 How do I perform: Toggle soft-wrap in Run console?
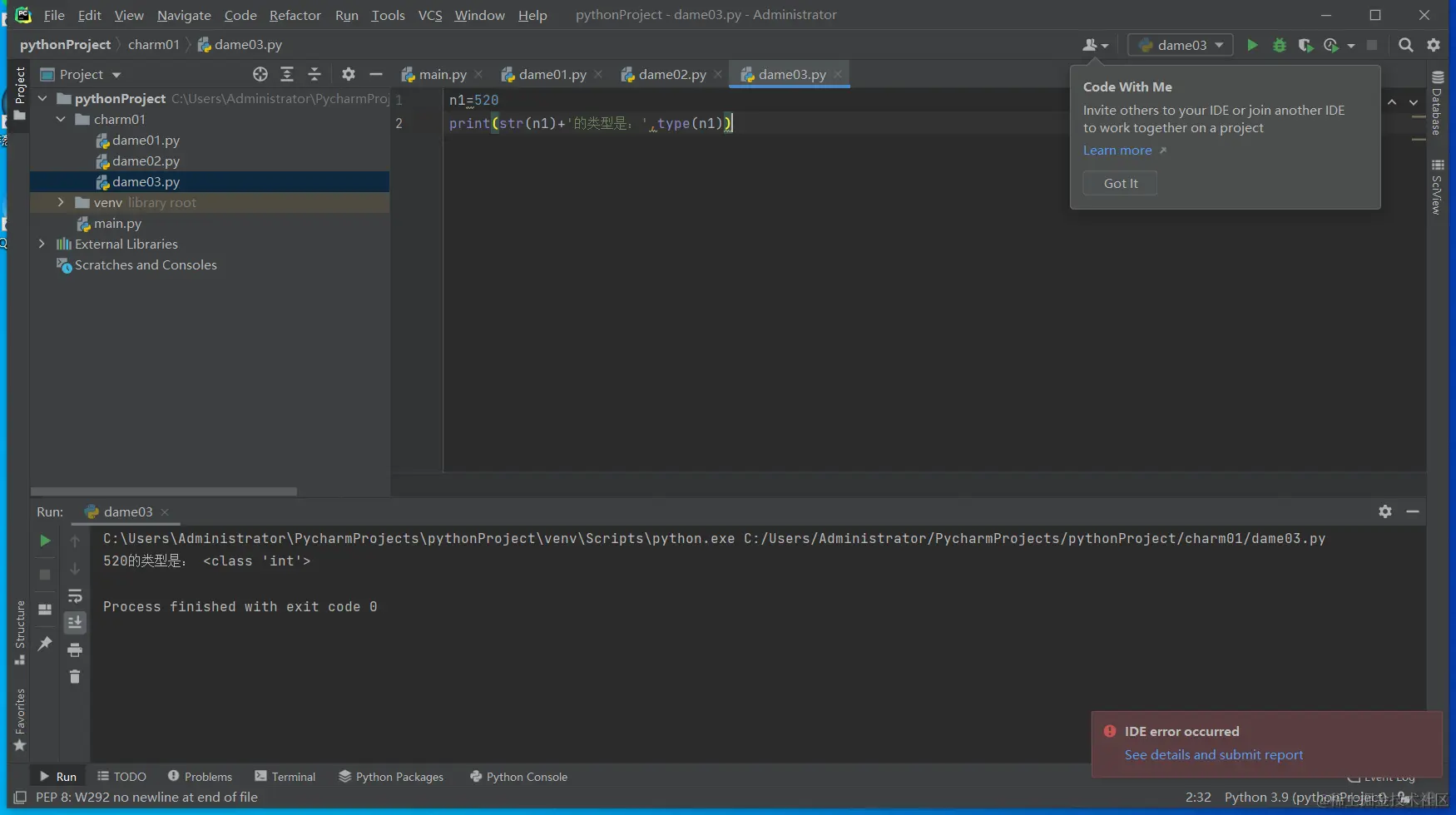click(x=75, y=595)
